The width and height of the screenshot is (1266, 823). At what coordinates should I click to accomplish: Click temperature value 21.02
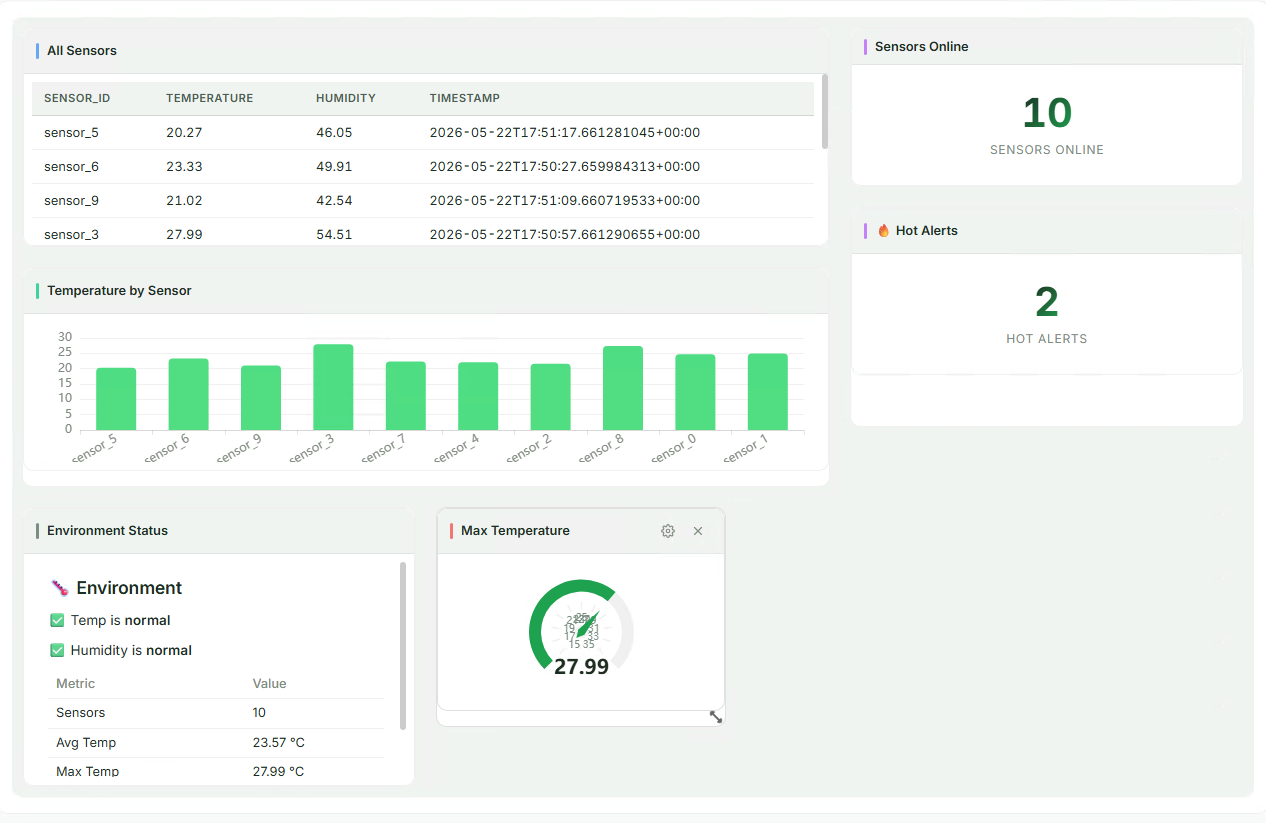click(184, 200)
